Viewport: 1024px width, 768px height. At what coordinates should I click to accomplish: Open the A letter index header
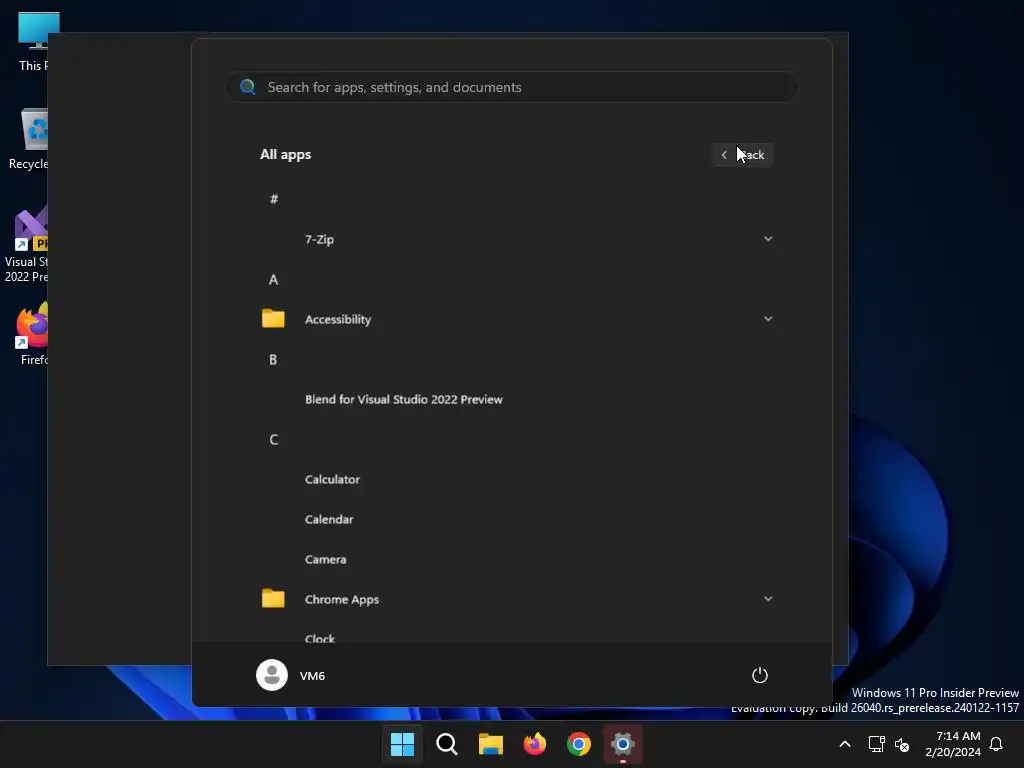pos(274,280)
